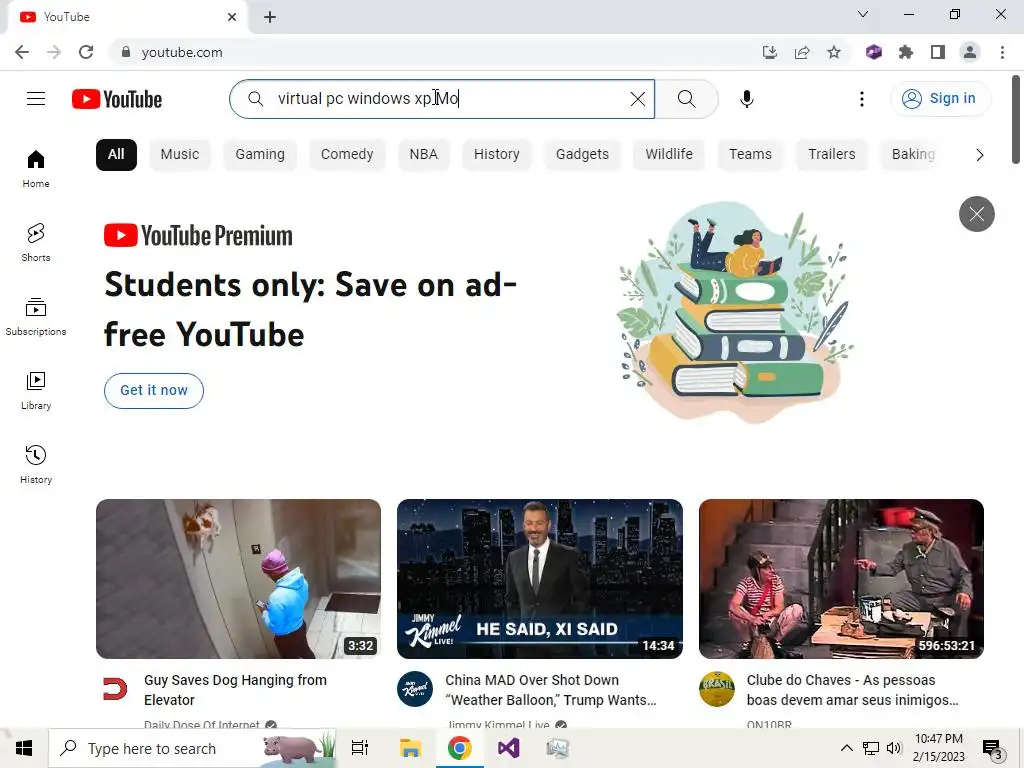1024x768 pixels.
Task: Open File Explorer from taskbar
Action: click(410, 748)
